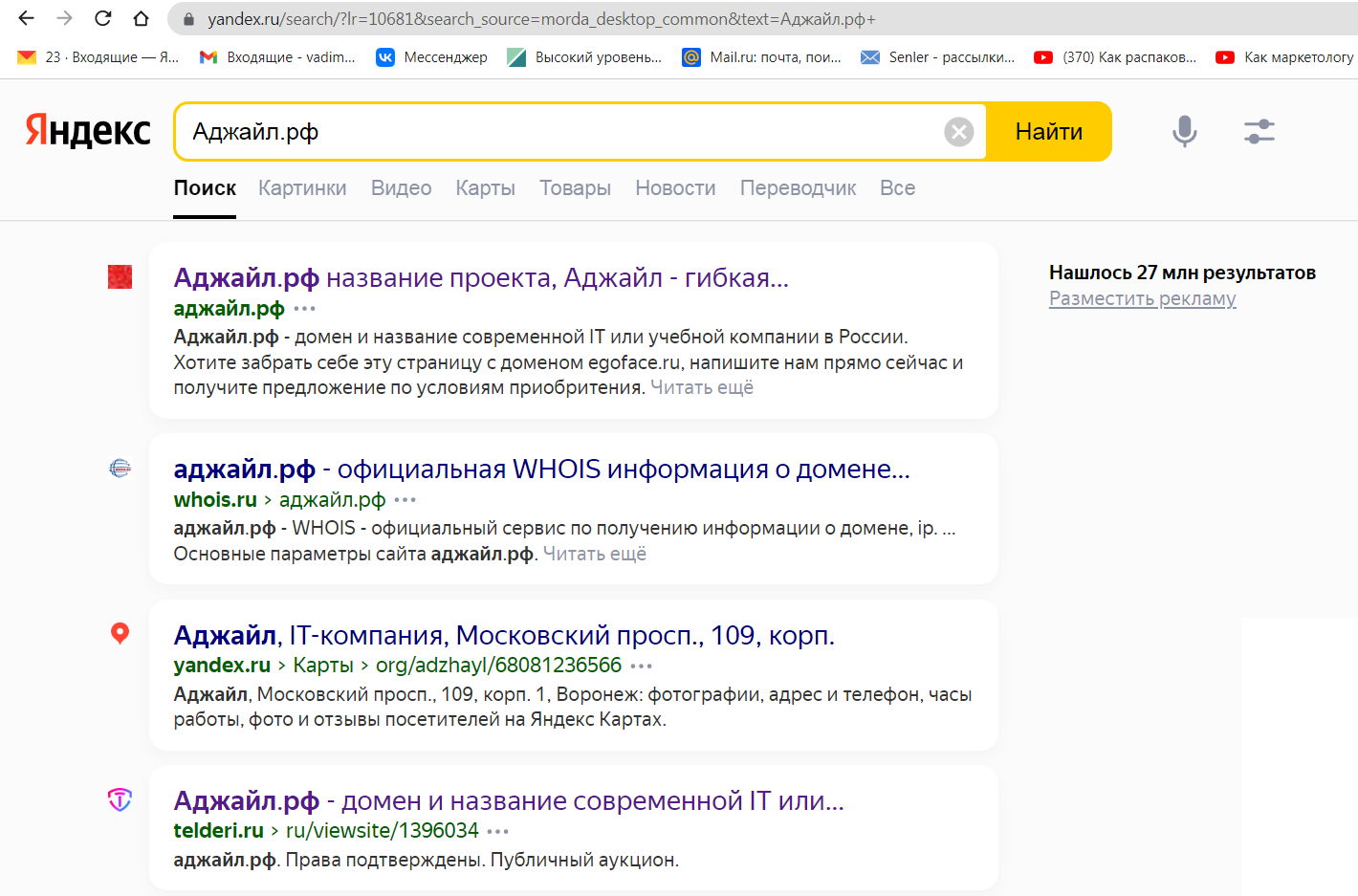
Task: Open the Все search categories menu
Action: pos(897,188)
